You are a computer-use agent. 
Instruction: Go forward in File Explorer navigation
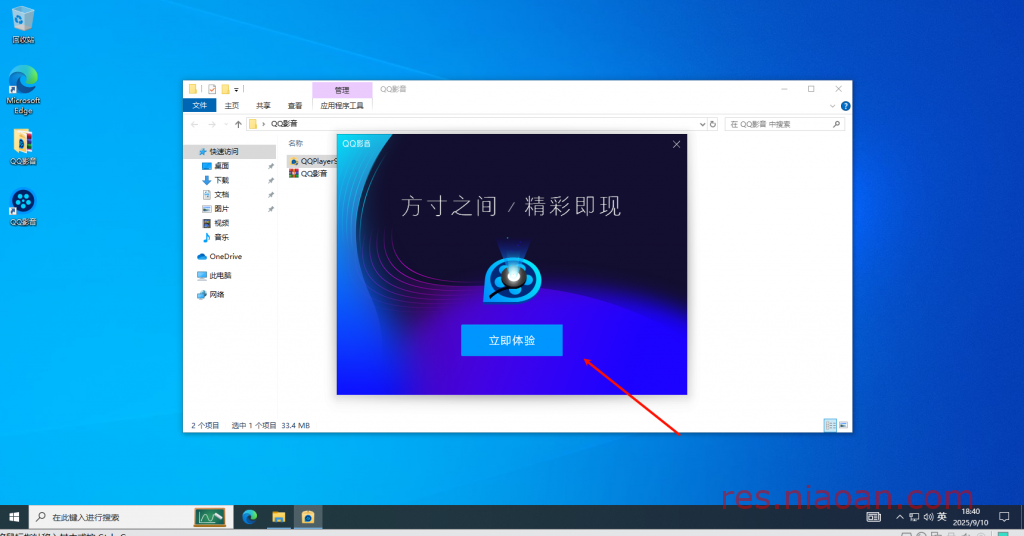point(212,124)
